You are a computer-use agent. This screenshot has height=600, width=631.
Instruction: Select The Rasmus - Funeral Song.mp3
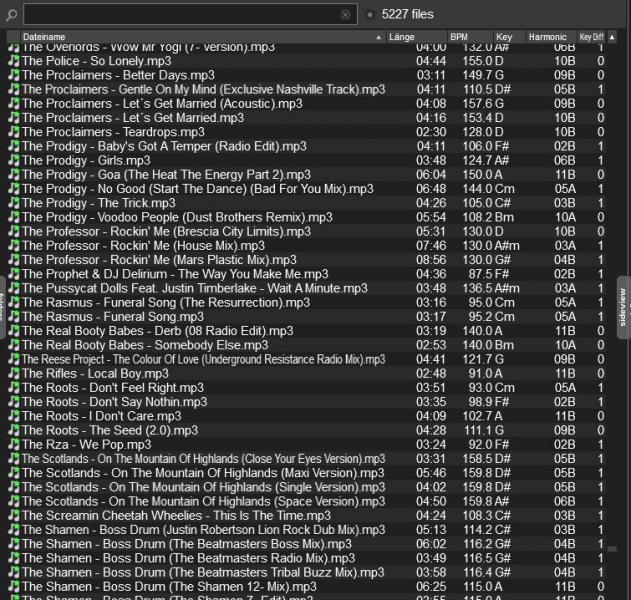coord(308,317)
